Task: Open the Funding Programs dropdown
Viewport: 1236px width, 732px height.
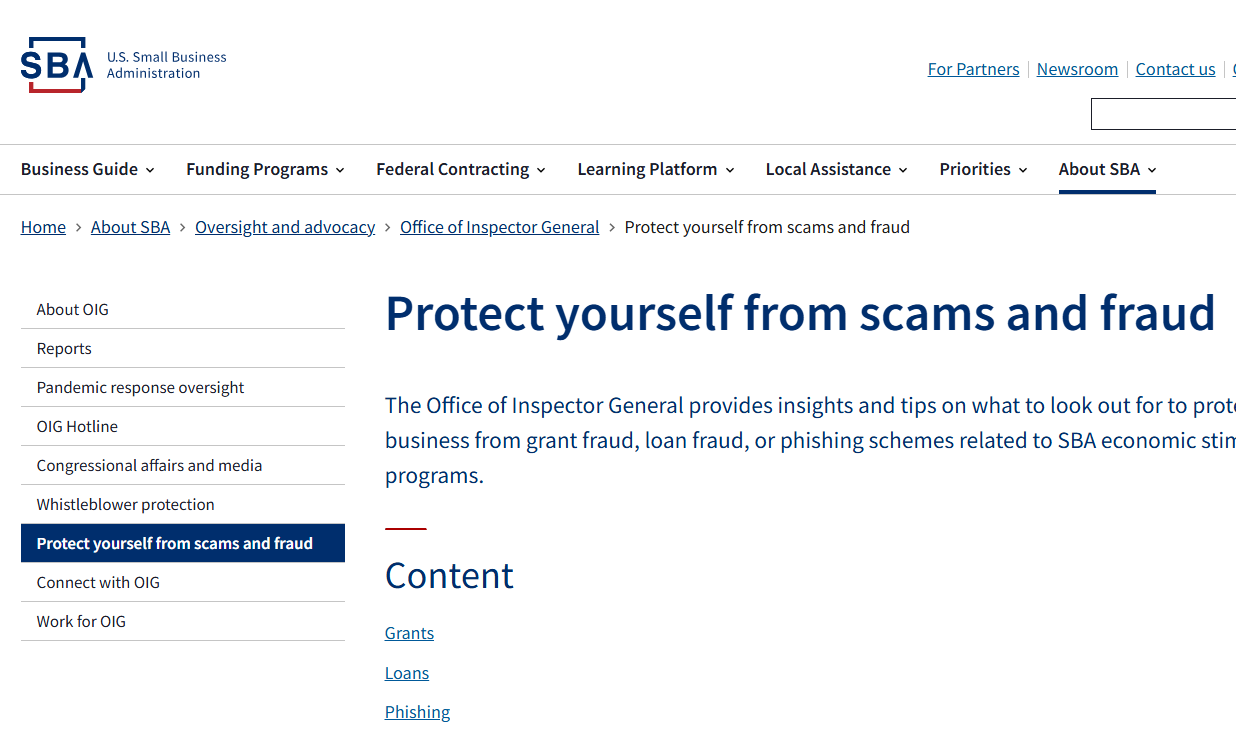Action: tap(265, 169)
